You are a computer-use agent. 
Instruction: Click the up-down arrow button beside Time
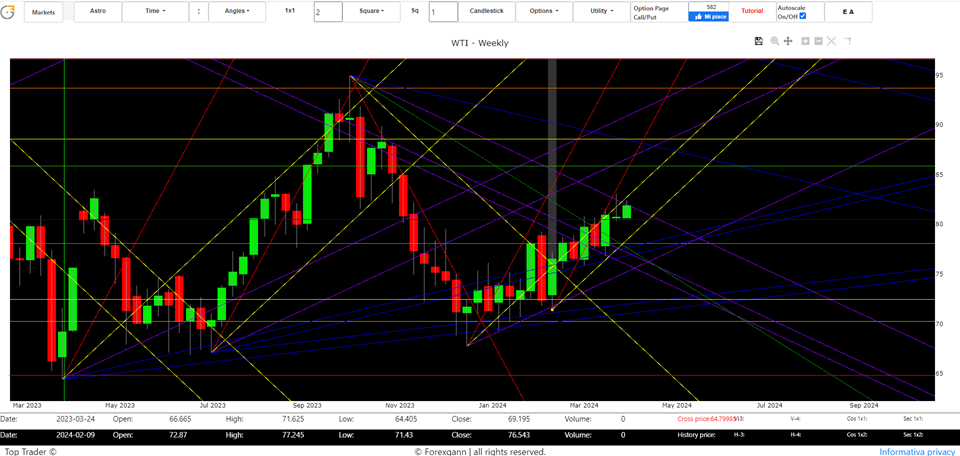tap(197, 12)
